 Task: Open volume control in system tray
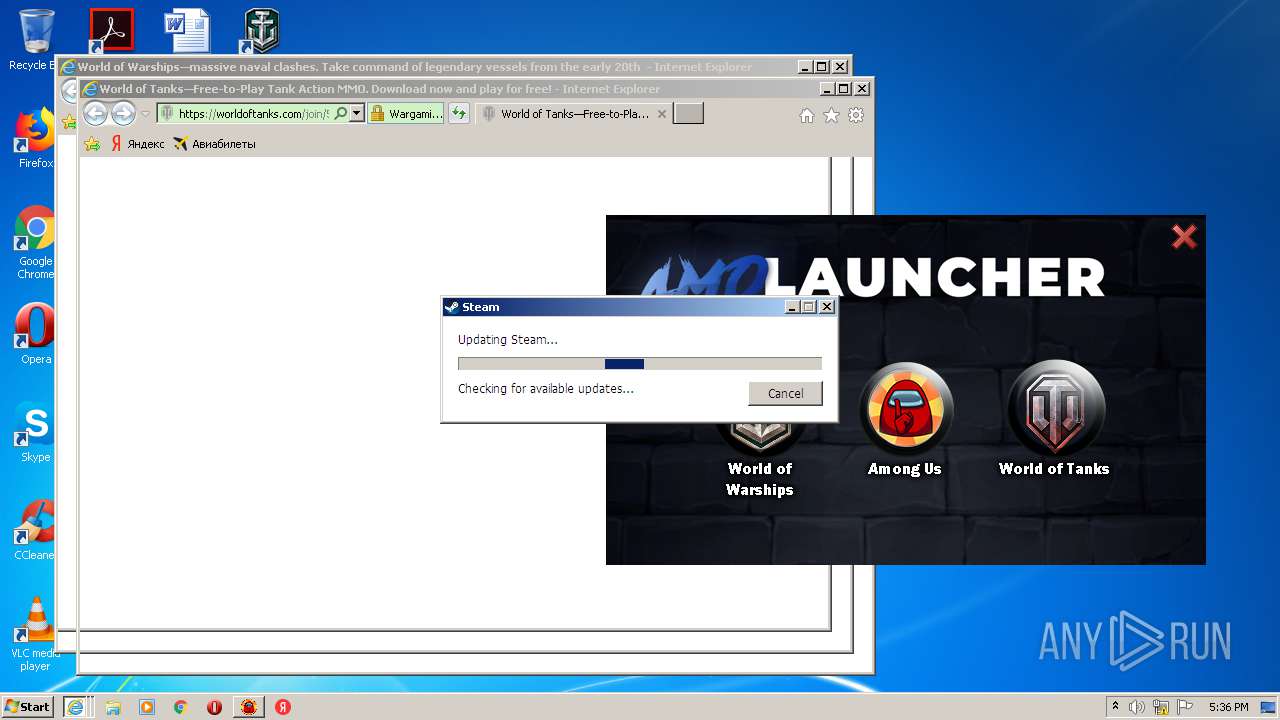pyautogui.click(x=1138, y=707)
